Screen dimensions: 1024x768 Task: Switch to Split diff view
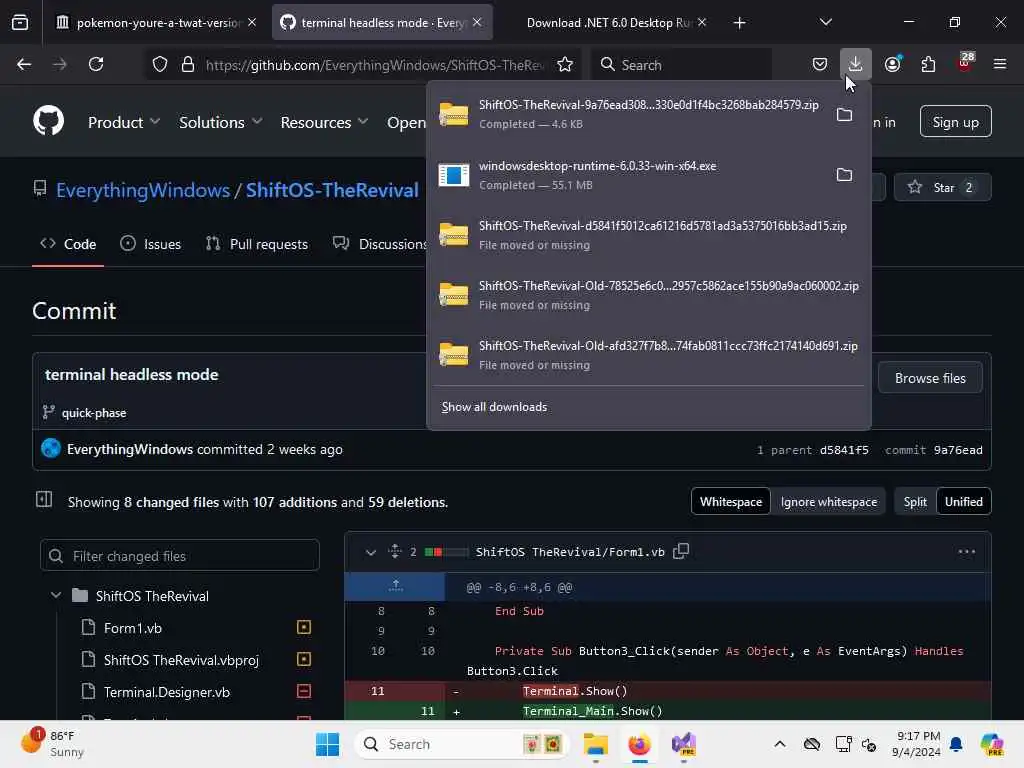click(915, 502)
